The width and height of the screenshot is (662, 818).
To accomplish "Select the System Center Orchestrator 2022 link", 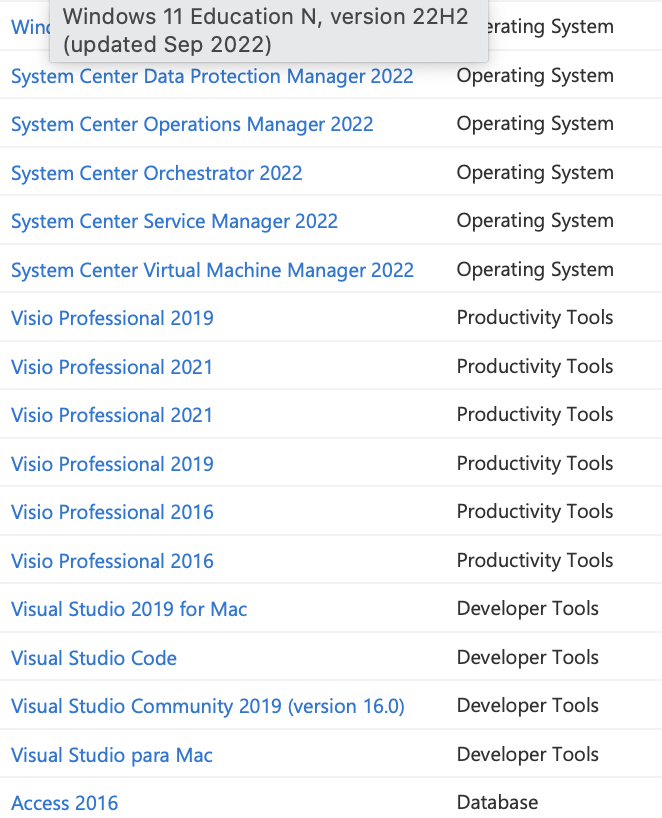I will coord(156,173).
